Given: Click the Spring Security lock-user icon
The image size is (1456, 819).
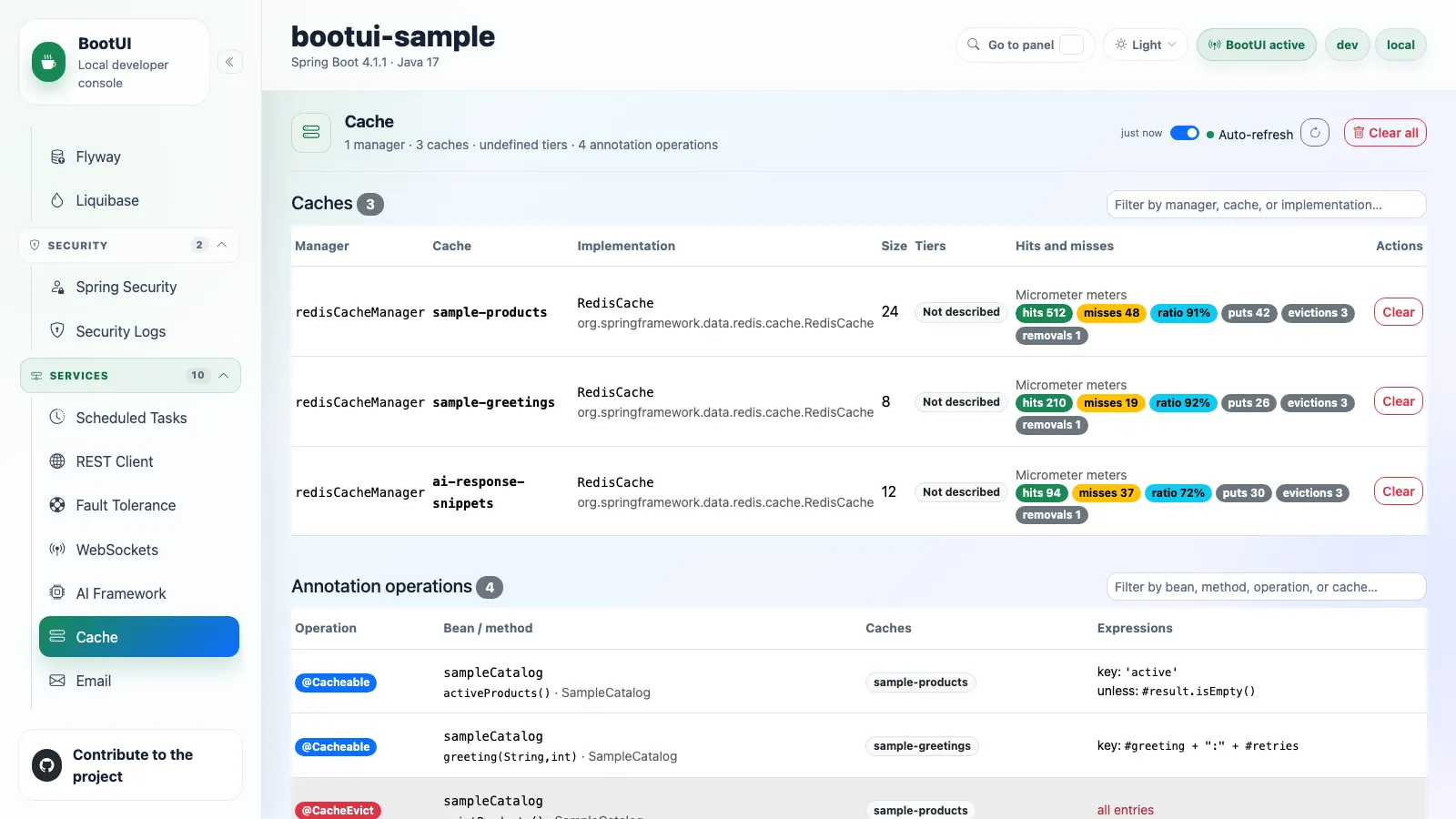Looking at the screenshot, I should point(57,287).
